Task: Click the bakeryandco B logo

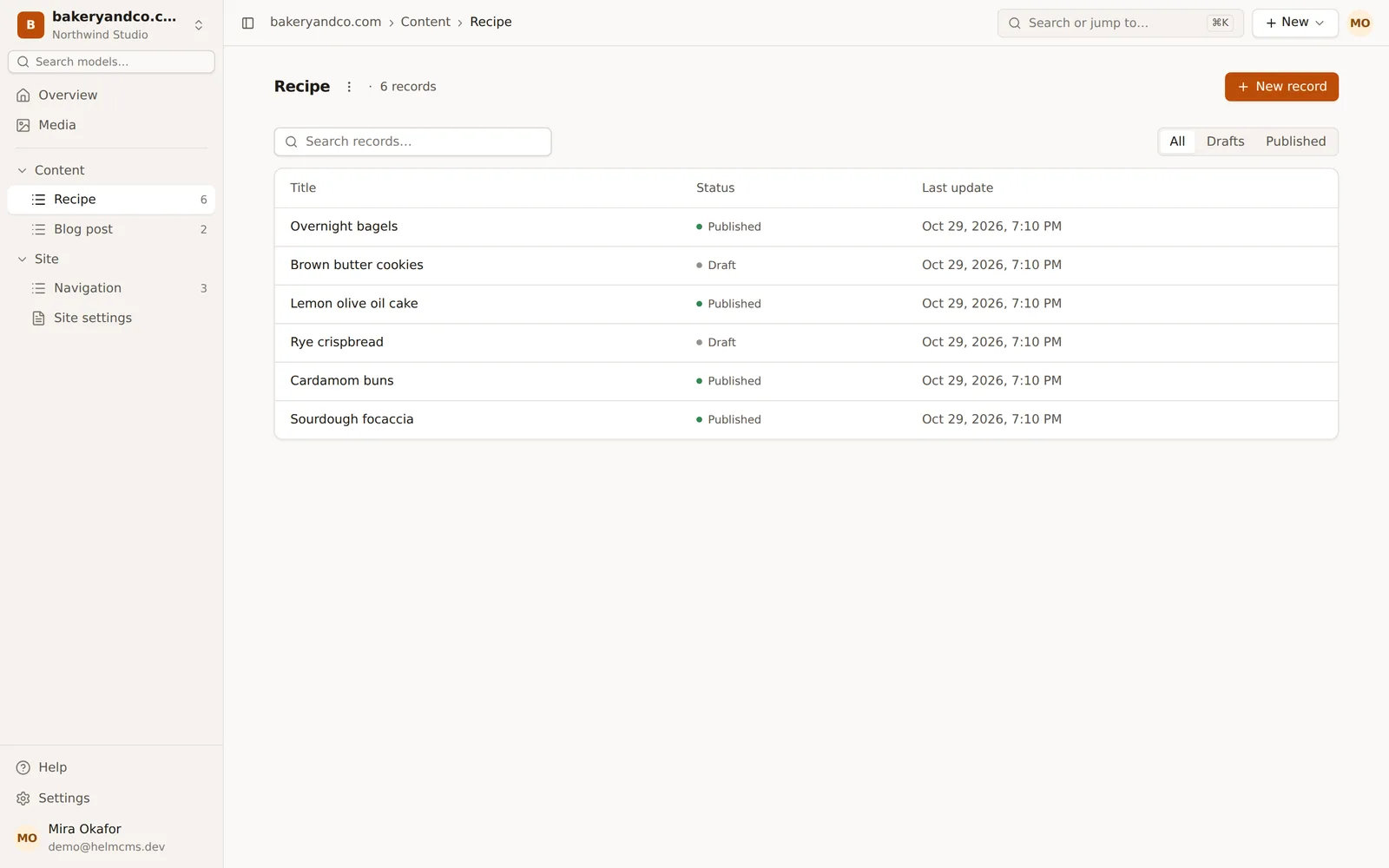Action: point(30,24)
